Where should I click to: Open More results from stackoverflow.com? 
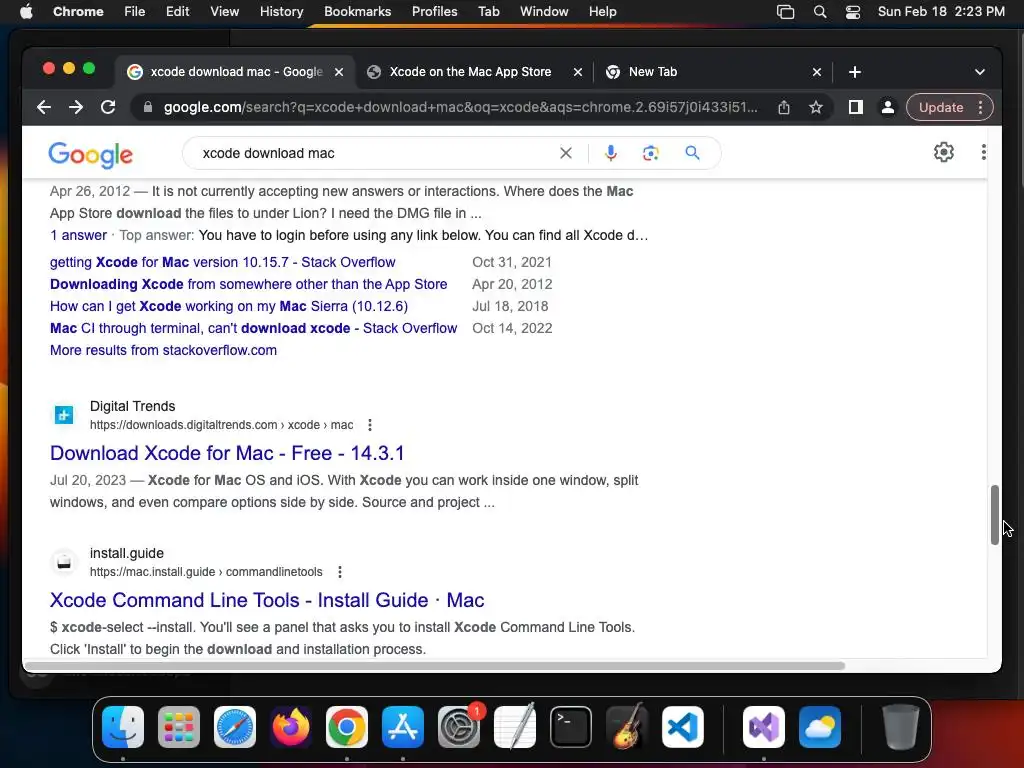pyautogui.click(x=163, y=350)
